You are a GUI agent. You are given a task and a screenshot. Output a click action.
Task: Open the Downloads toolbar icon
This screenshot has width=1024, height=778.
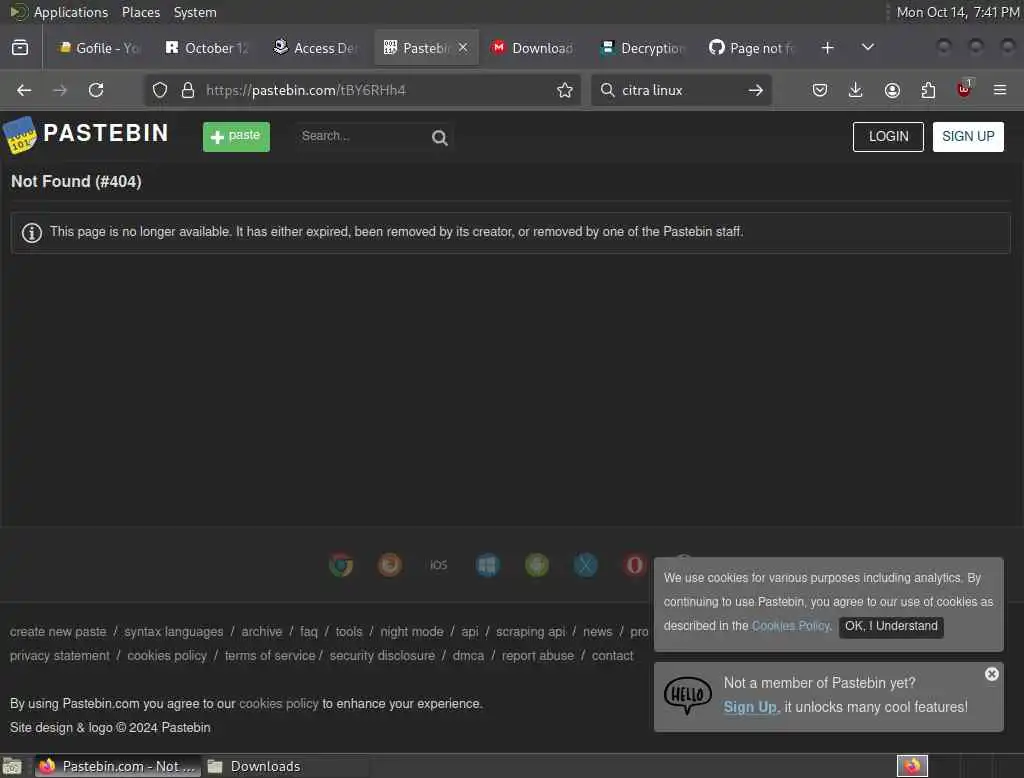click(856, 90)
